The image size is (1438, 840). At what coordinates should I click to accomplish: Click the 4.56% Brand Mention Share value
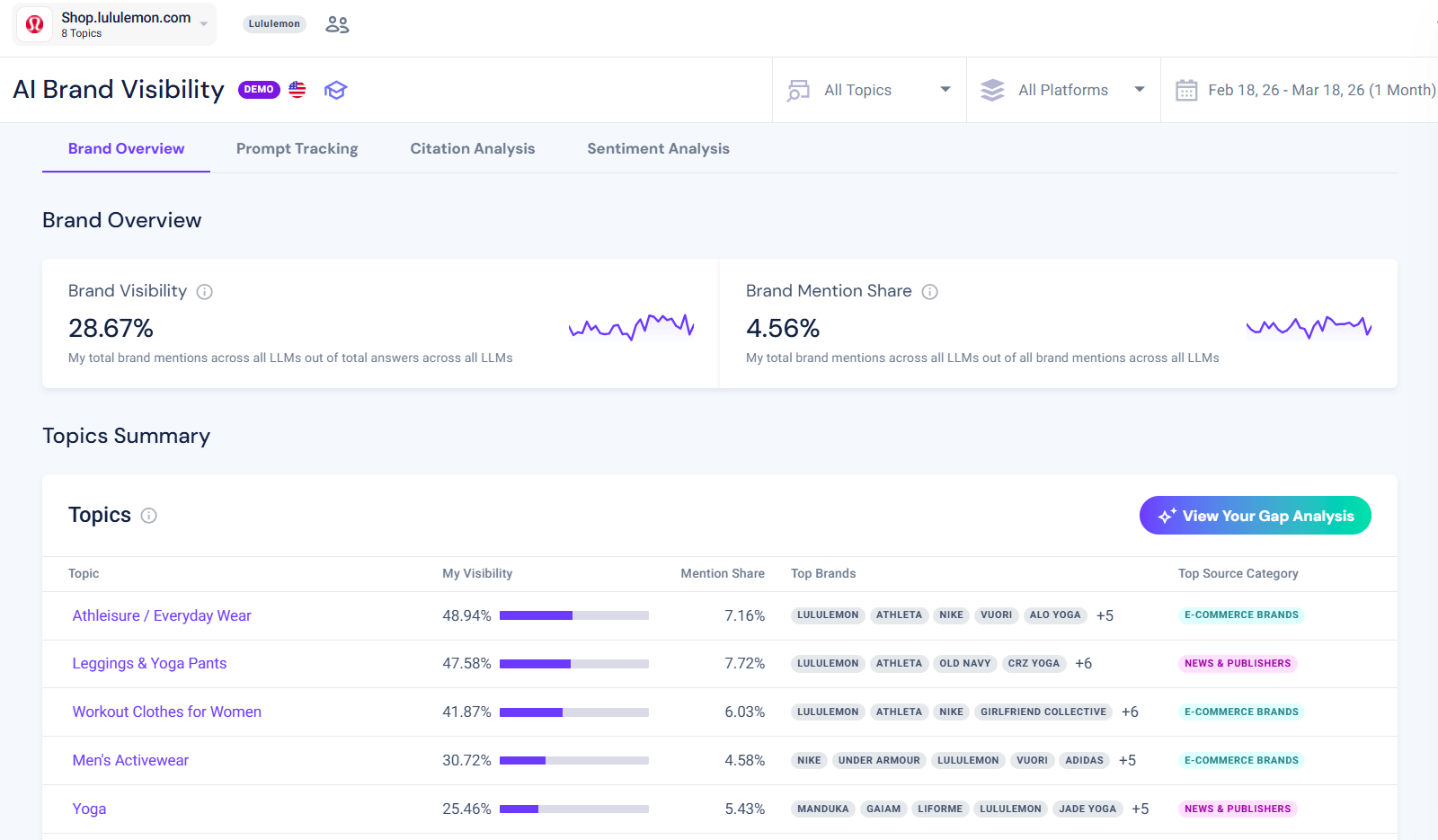click(x=783, y=329)
